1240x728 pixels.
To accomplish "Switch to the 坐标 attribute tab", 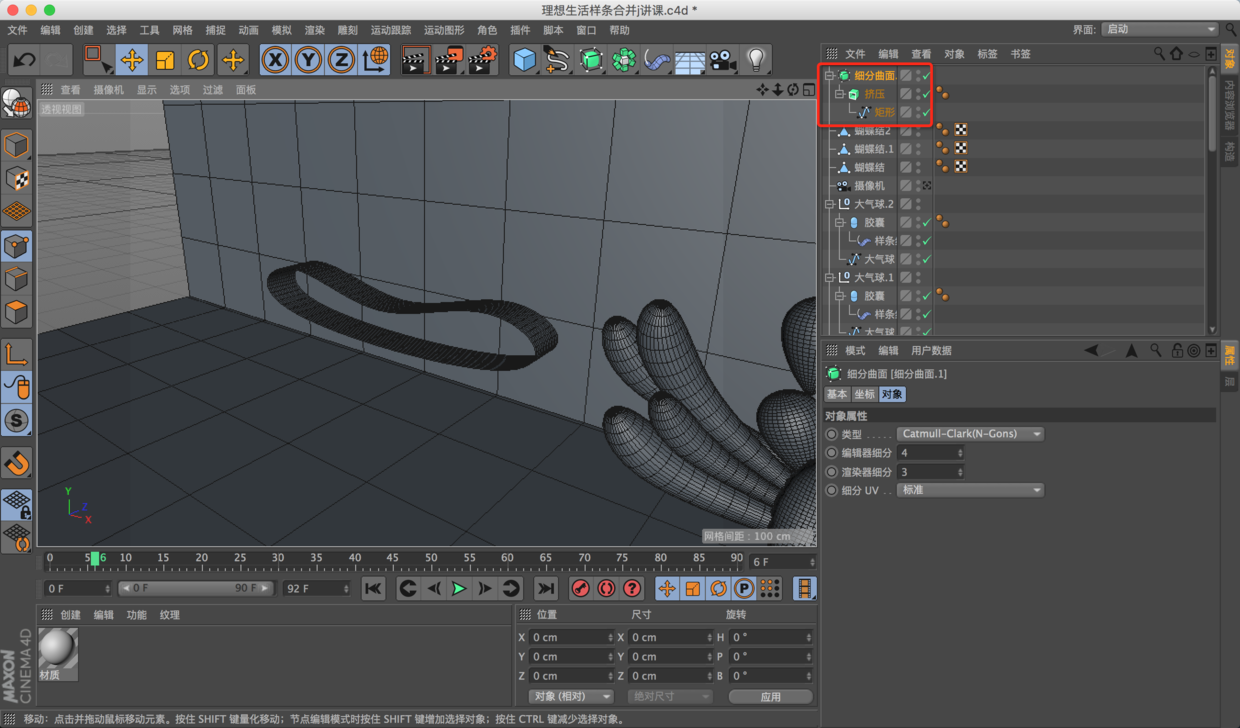I will point(864,394).
